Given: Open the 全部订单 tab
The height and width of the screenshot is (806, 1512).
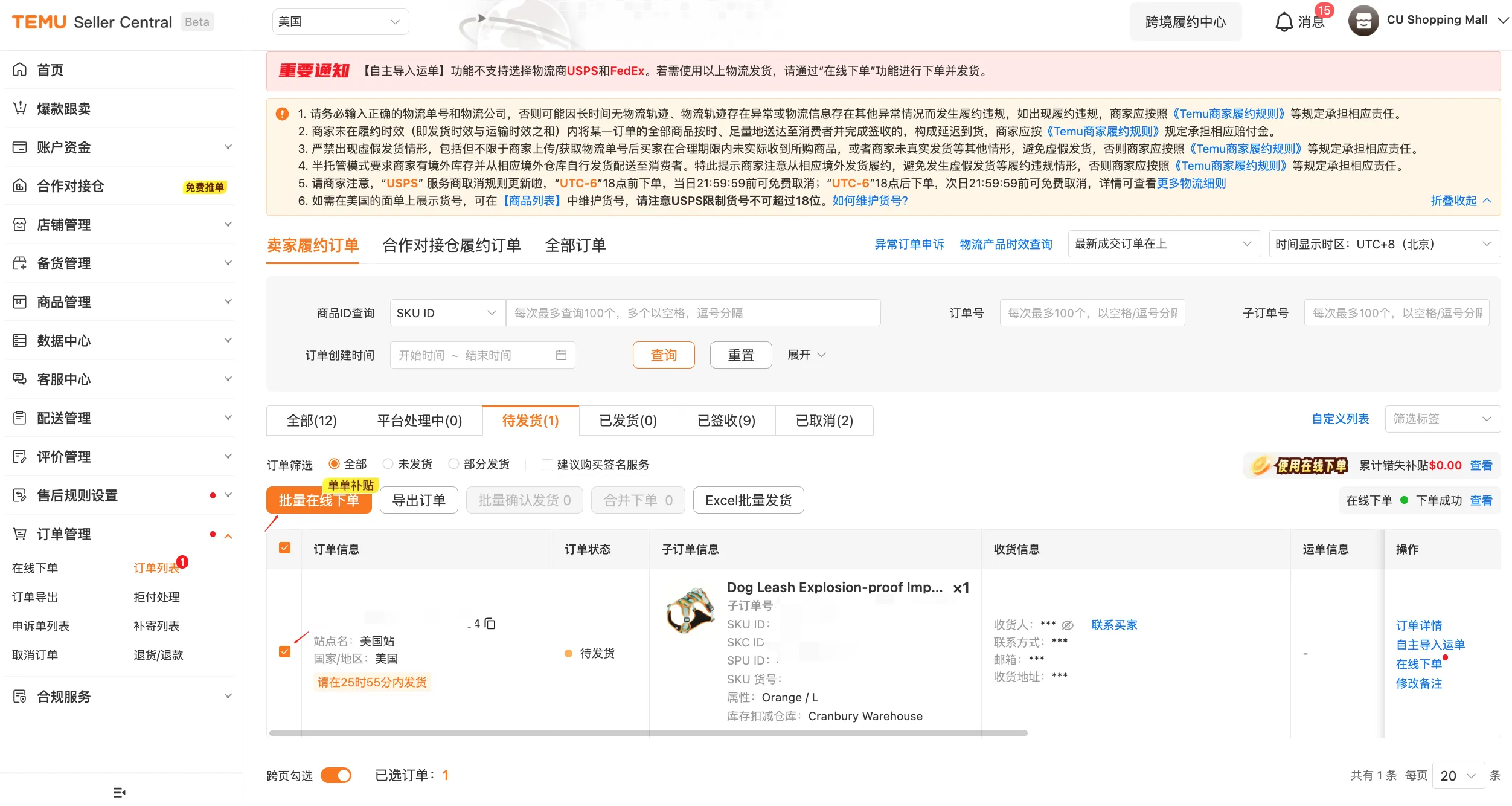Looking at the screenshot, I should (575, 245).
